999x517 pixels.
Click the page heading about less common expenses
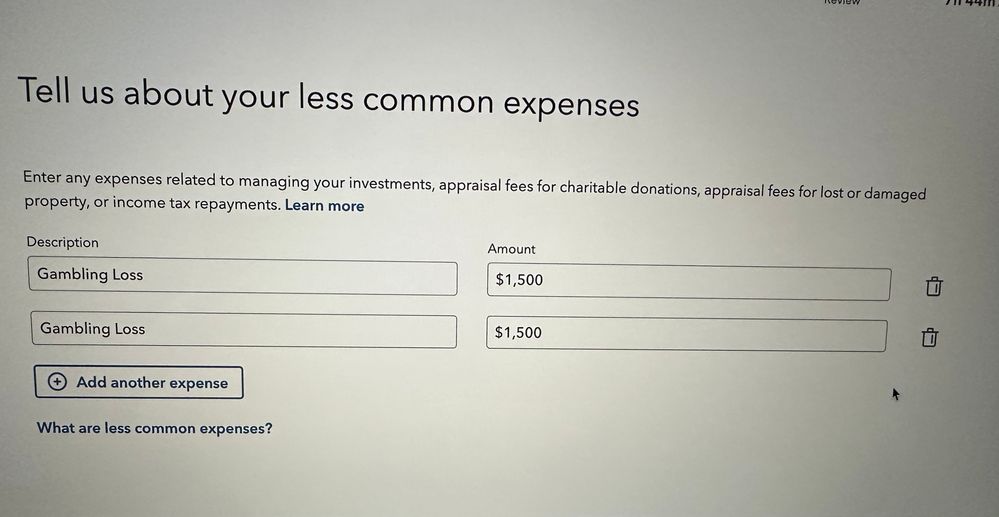click(328, 98)
